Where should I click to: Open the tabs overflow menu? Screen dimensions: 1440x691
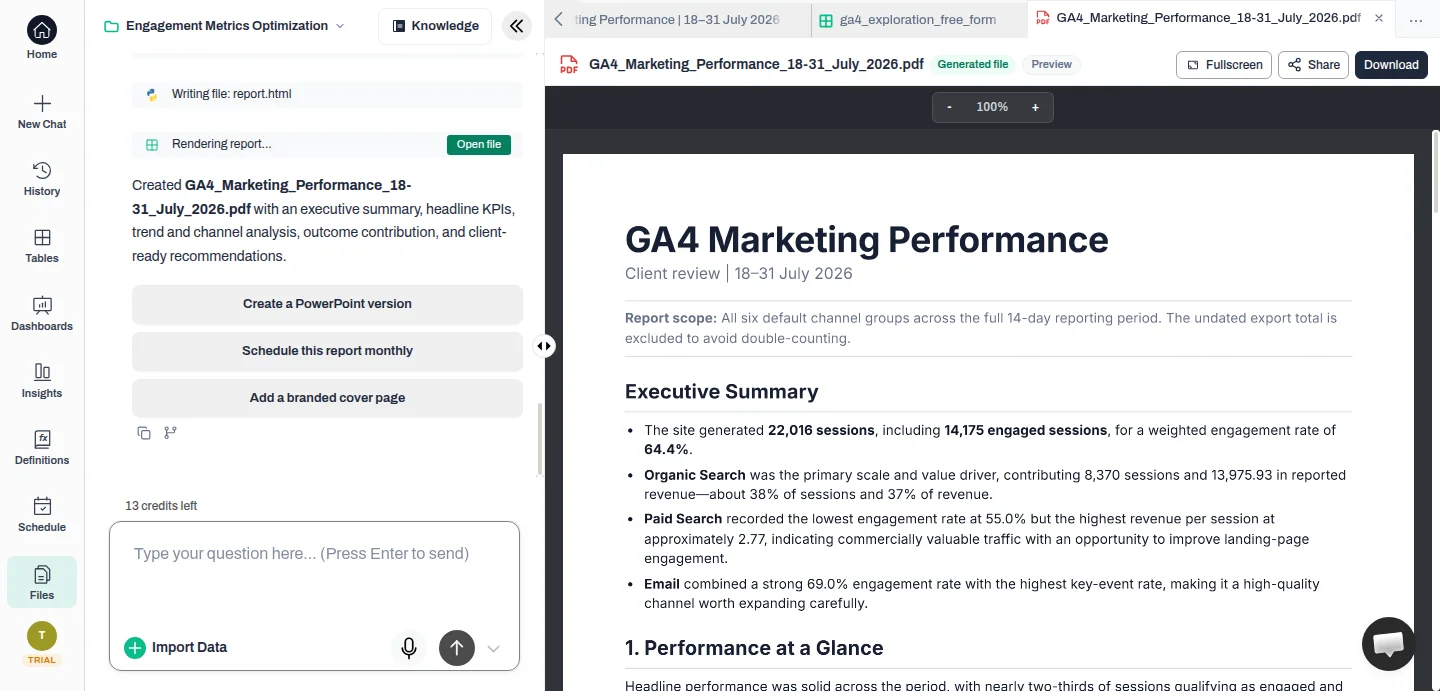pyautogui.click(x=1416, y=19)
